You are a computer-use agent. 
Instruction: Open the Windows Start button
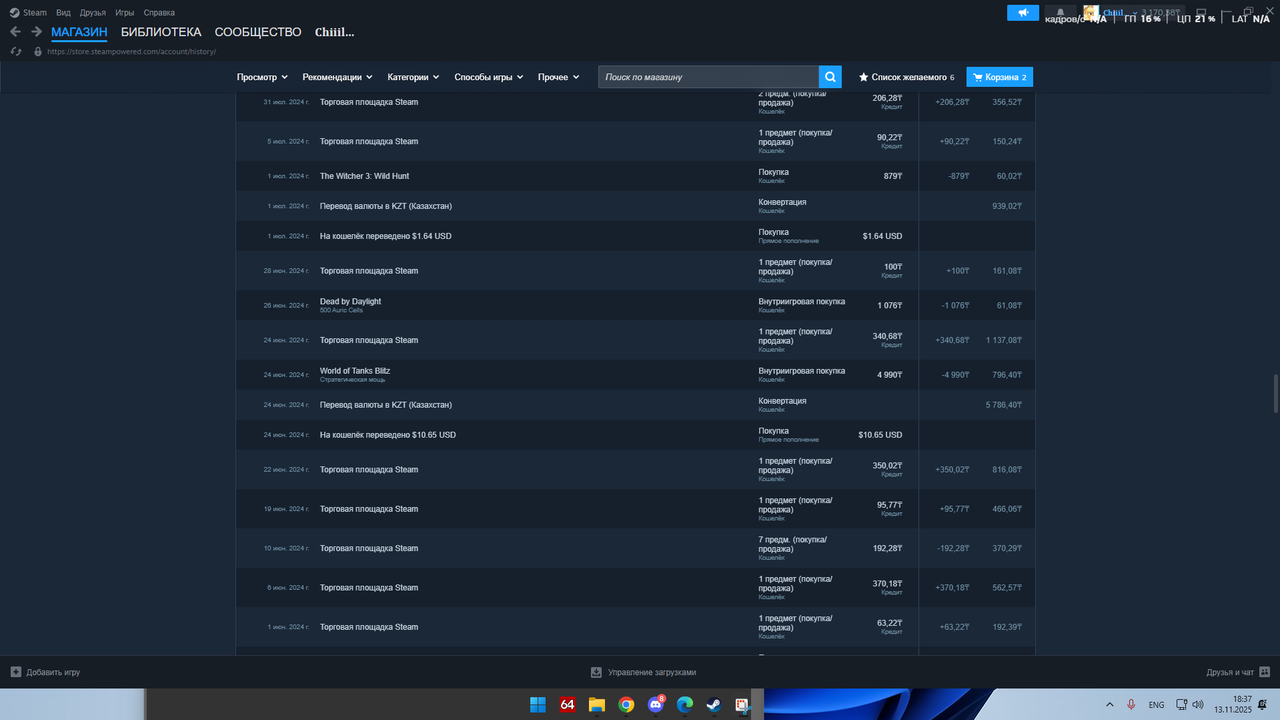[538, 704]
